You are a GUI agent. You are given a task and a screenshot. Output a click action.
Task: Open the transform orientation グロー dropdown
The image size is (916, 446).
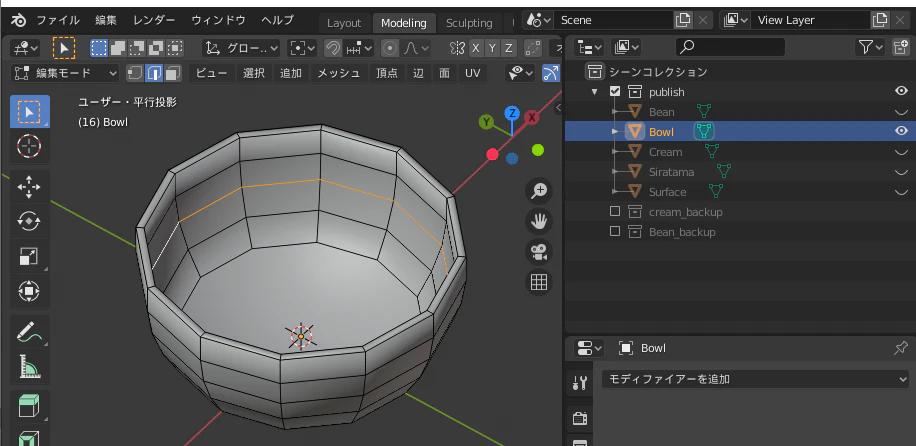241,48
